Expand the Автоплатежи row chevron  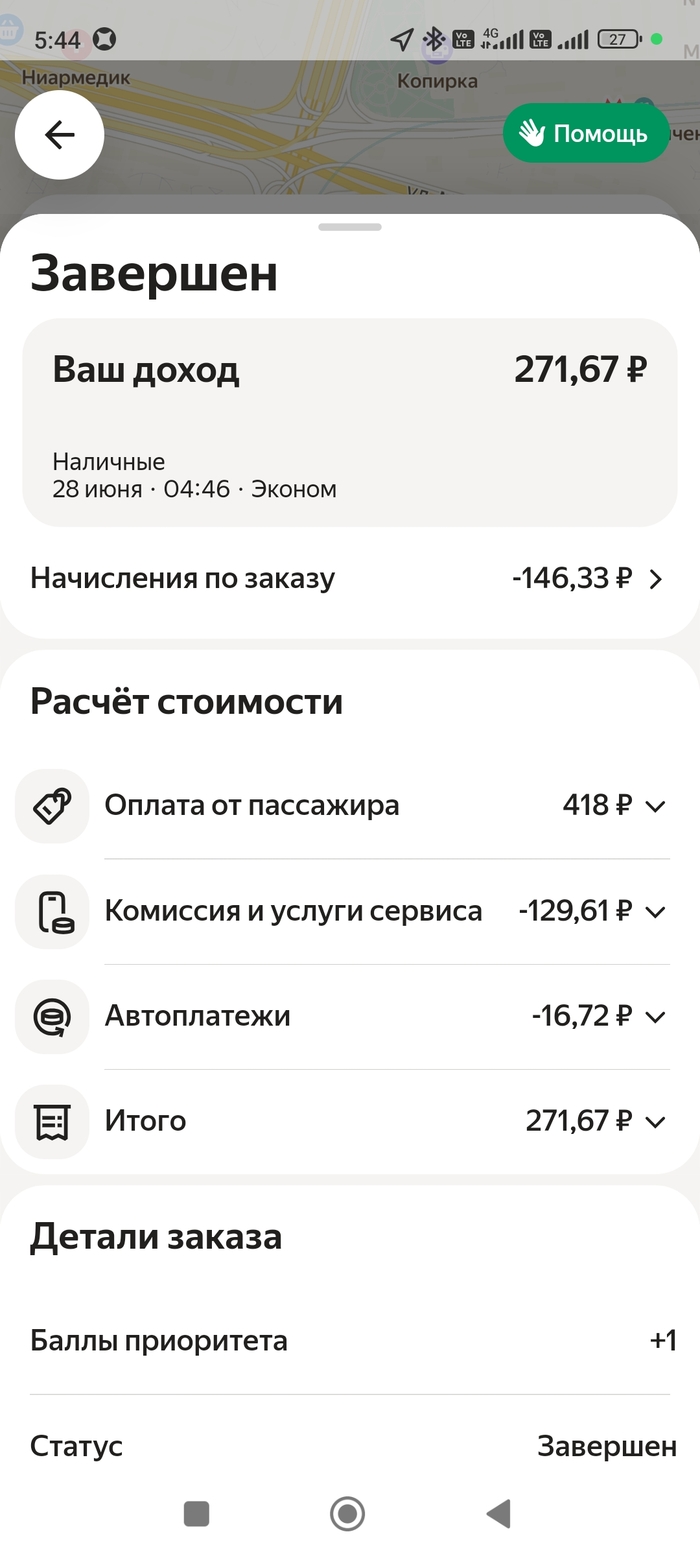(x=656, y=1017)
